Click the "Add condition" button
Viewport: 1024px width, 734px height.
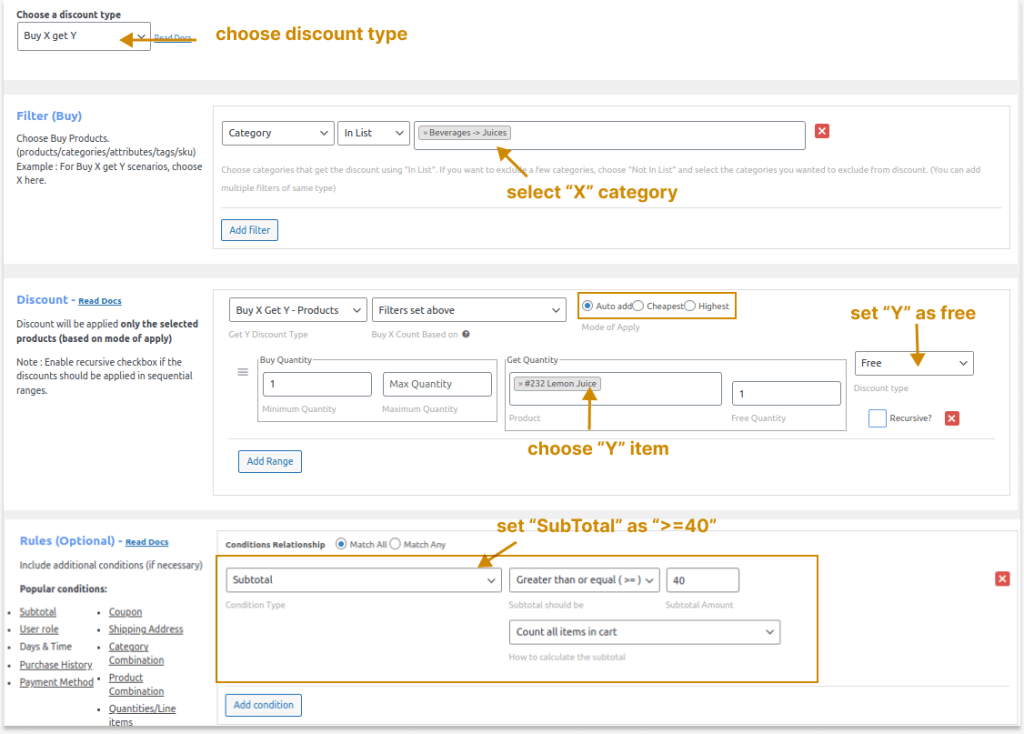click(x=263, y=705)
